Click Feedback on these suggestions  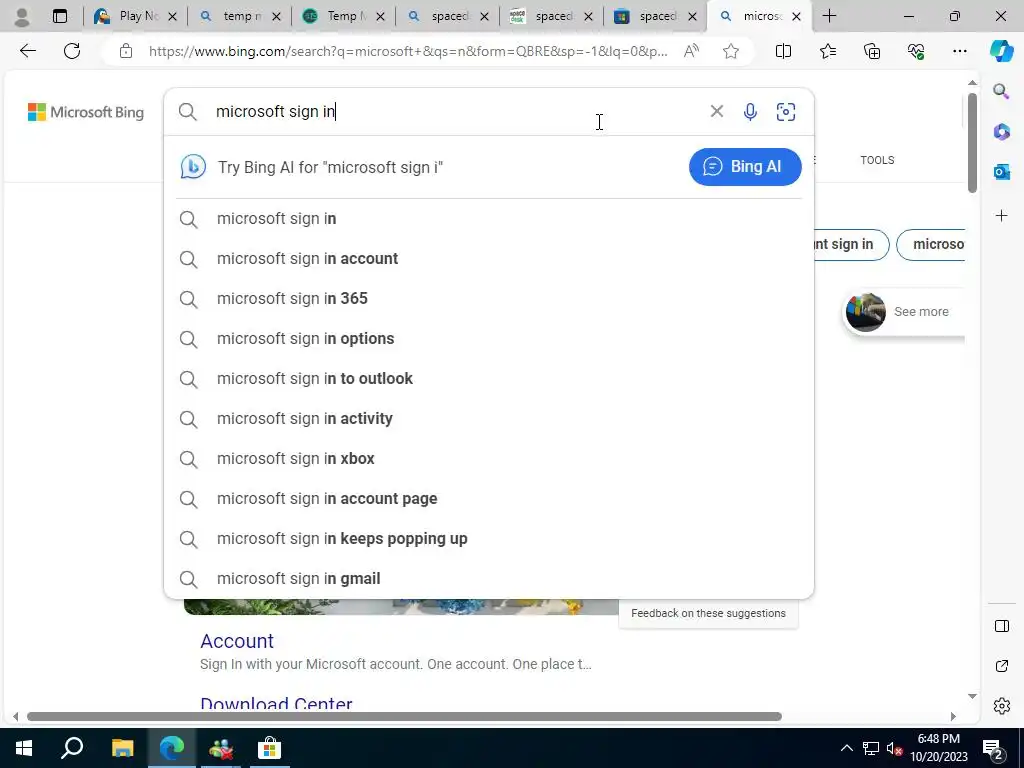708,613
